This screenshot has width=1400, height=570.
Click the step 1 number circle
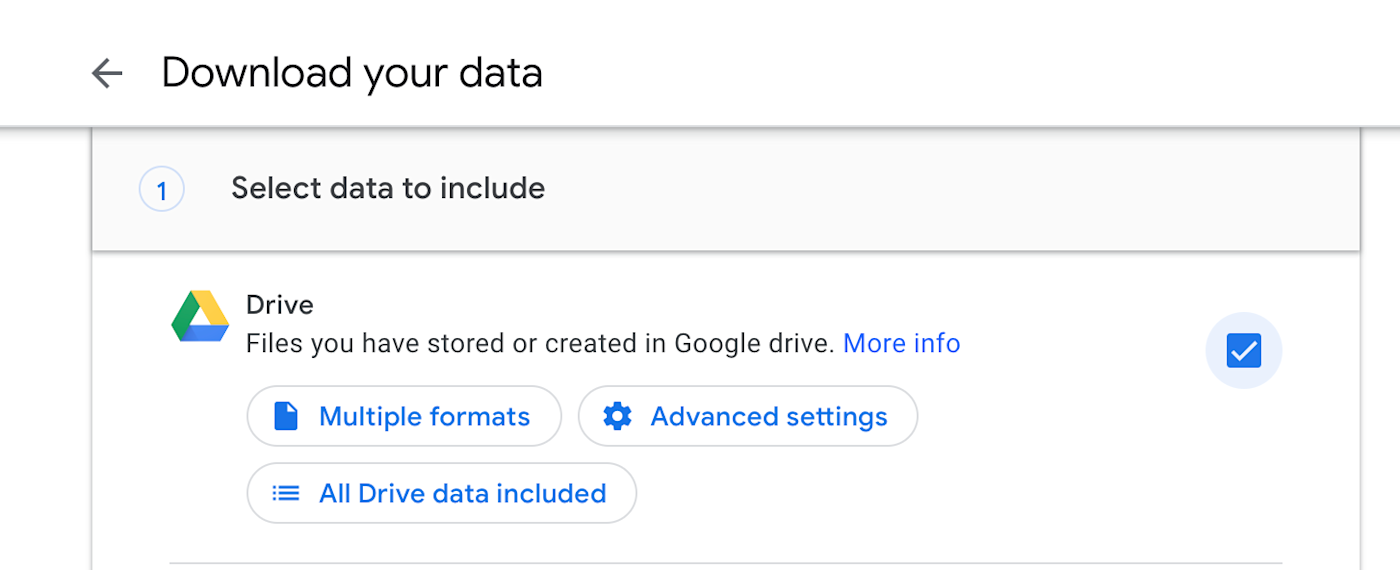pos(161,189)
